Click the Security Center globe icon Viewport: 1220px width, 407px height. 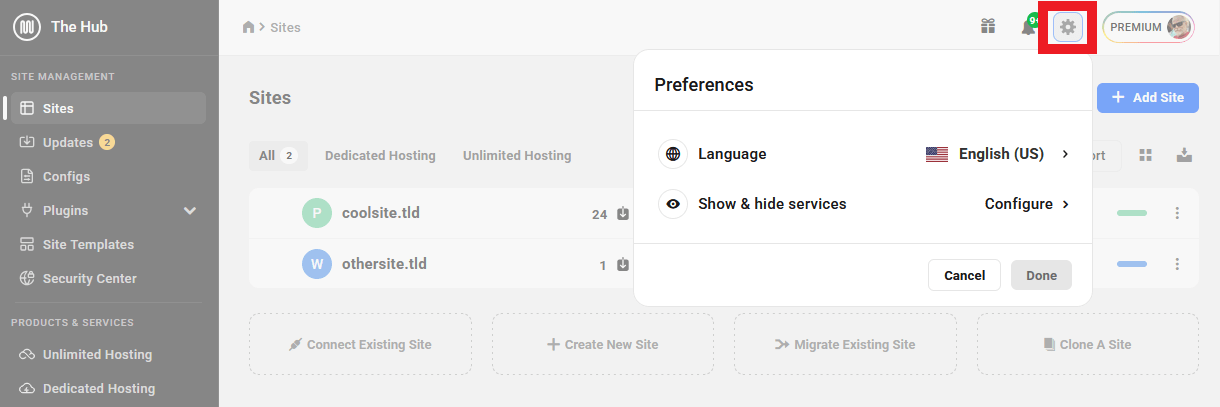point(27,278)
